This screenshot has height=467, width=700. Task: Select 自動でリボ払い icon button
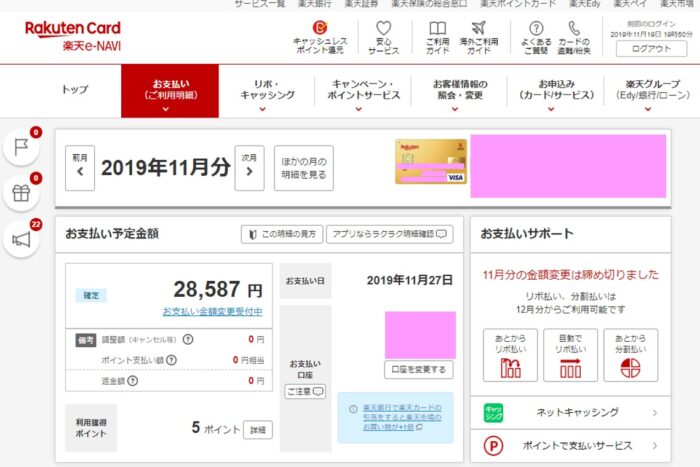click(x=570, y=355)
